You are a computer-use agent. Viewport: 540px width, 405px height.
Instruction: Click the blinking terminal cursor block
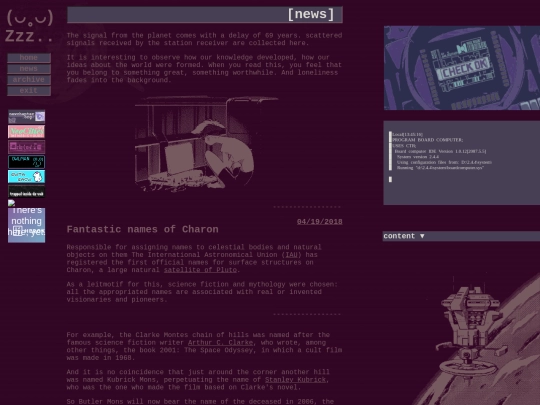[x=390, y=179]
